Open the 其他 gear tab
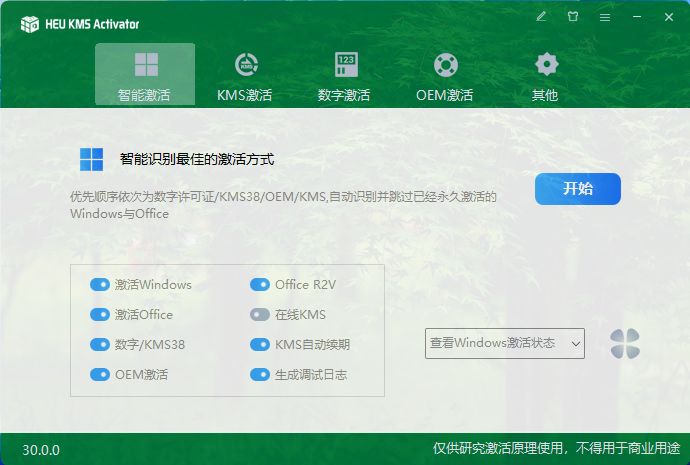 (545, 76)
